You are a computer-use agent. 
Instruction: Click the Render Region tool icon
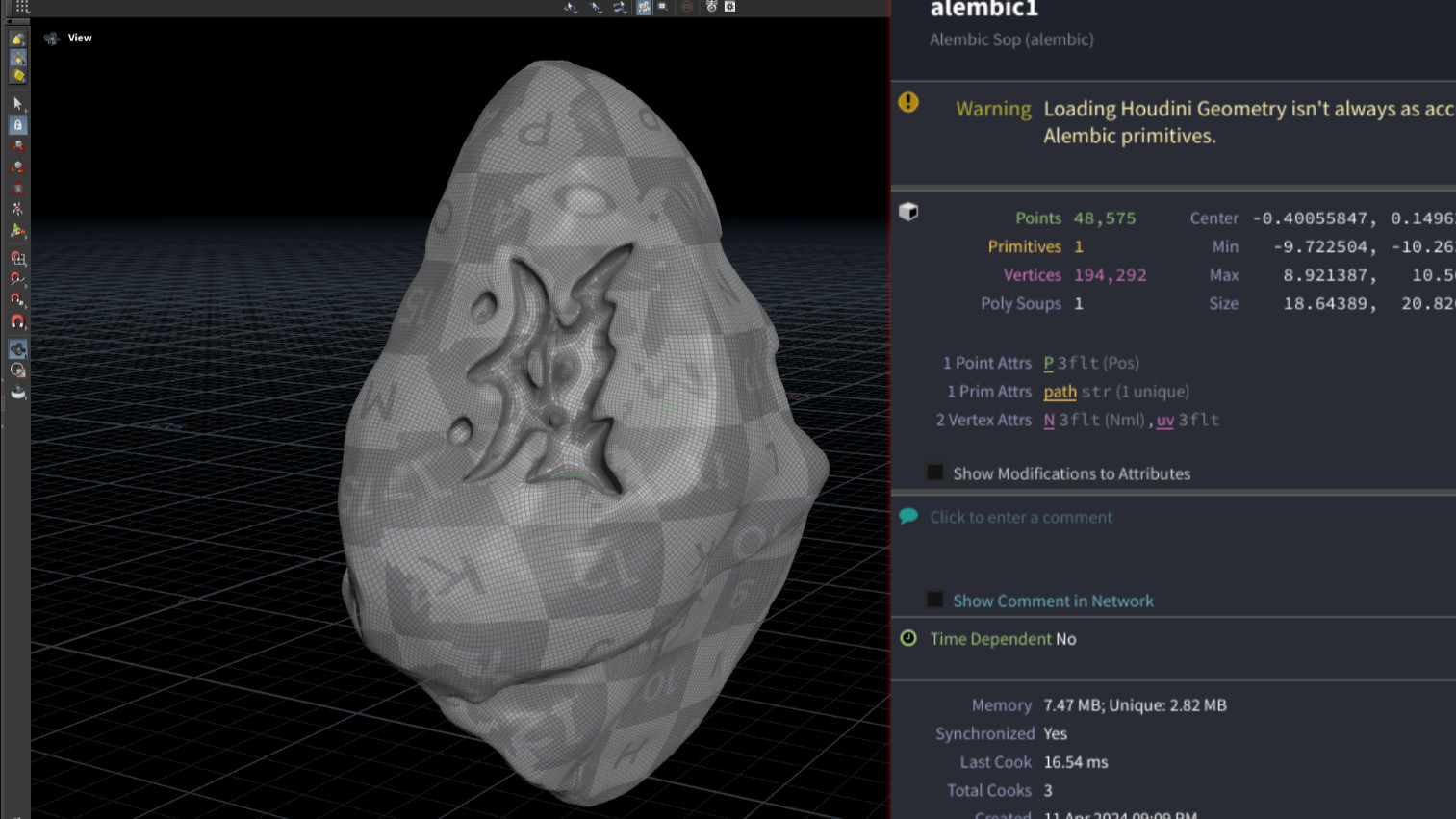(17, 371)
